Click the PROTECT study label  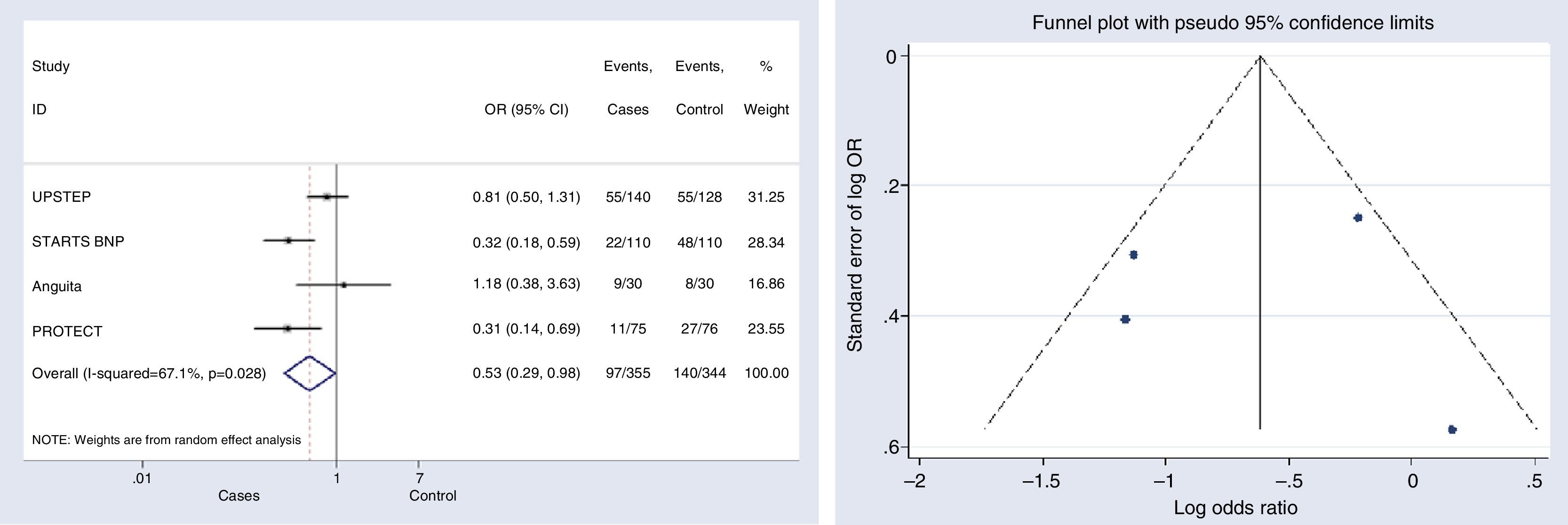tap(67, 332)
